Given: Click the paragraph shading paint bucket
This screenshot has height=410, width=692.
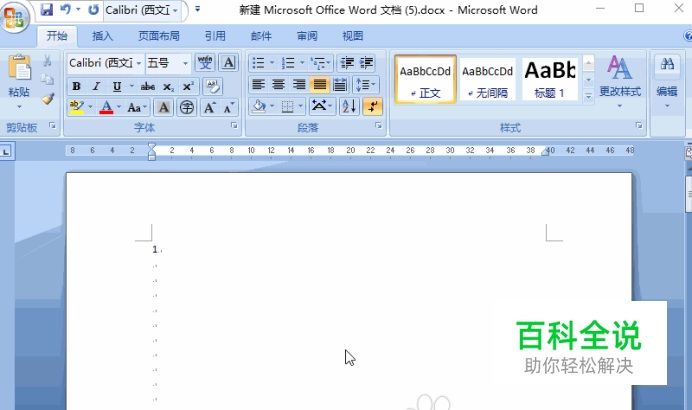Looking at the screenshot, I should (x=260, y=106).
